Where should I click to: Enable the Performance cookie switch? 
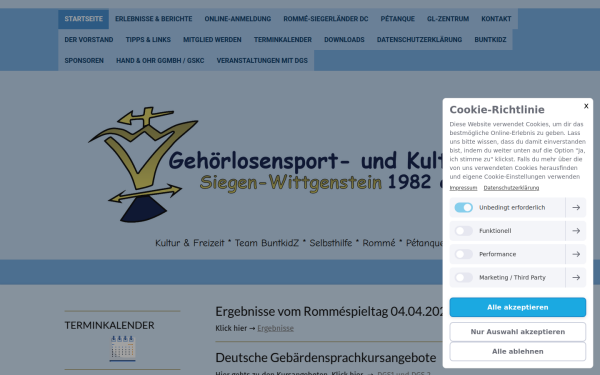464,254
